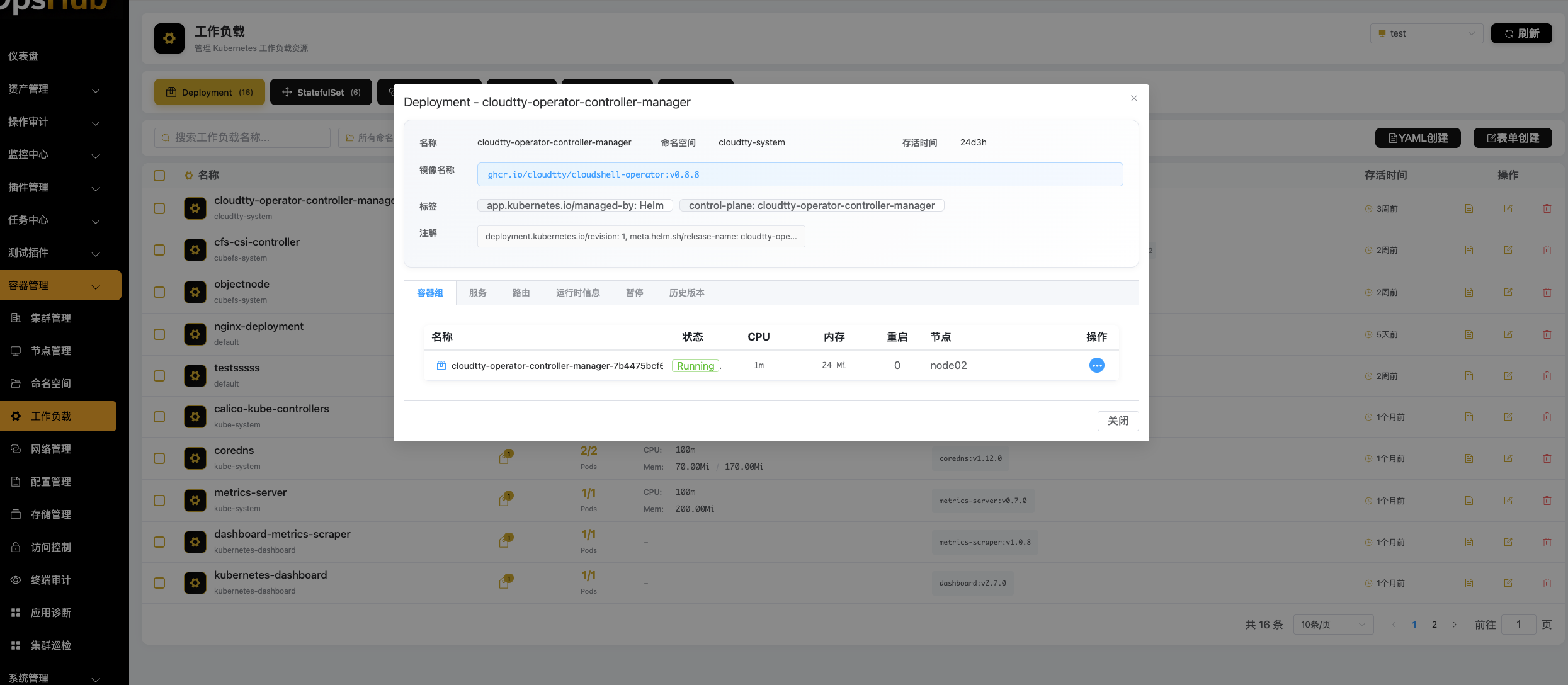Click the 刷新 refresh button
The height and width of the screenshot is (685, 1568).
1521,33
